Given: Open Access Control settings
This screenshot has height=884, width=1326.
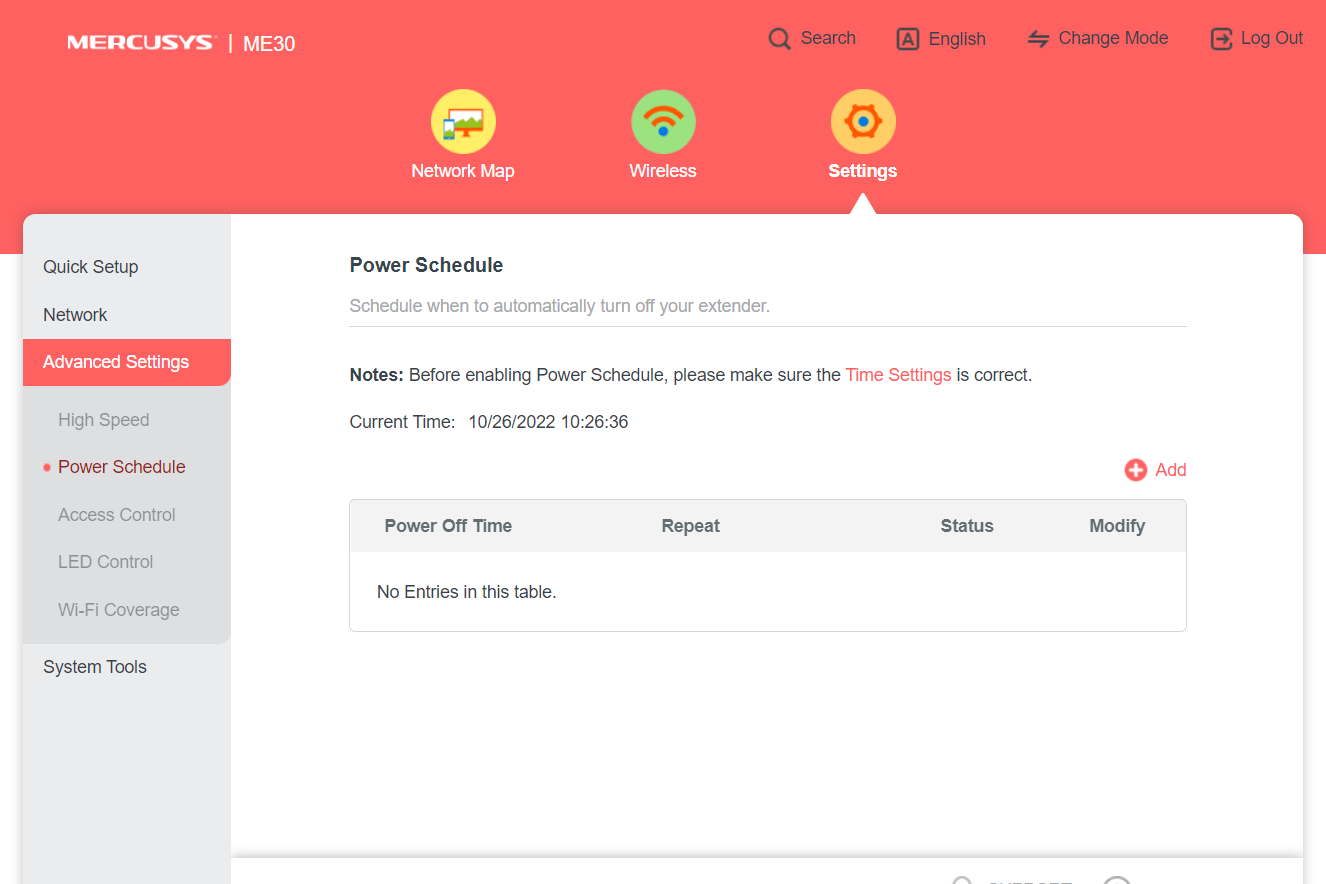Looking at the screenshot, I should click(117, 515).
